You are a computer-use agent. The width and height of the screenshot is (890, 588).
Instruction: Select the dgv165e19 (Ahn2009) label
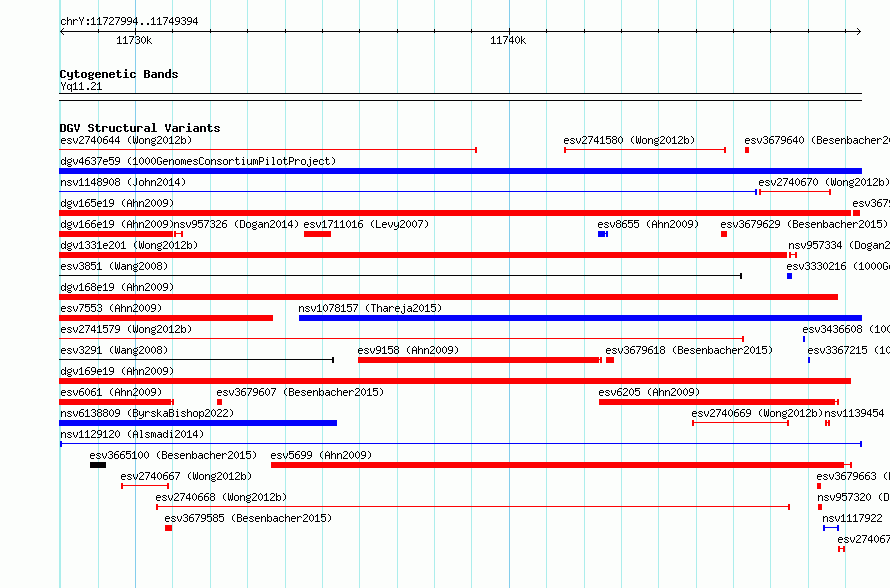tap(117, 203)
